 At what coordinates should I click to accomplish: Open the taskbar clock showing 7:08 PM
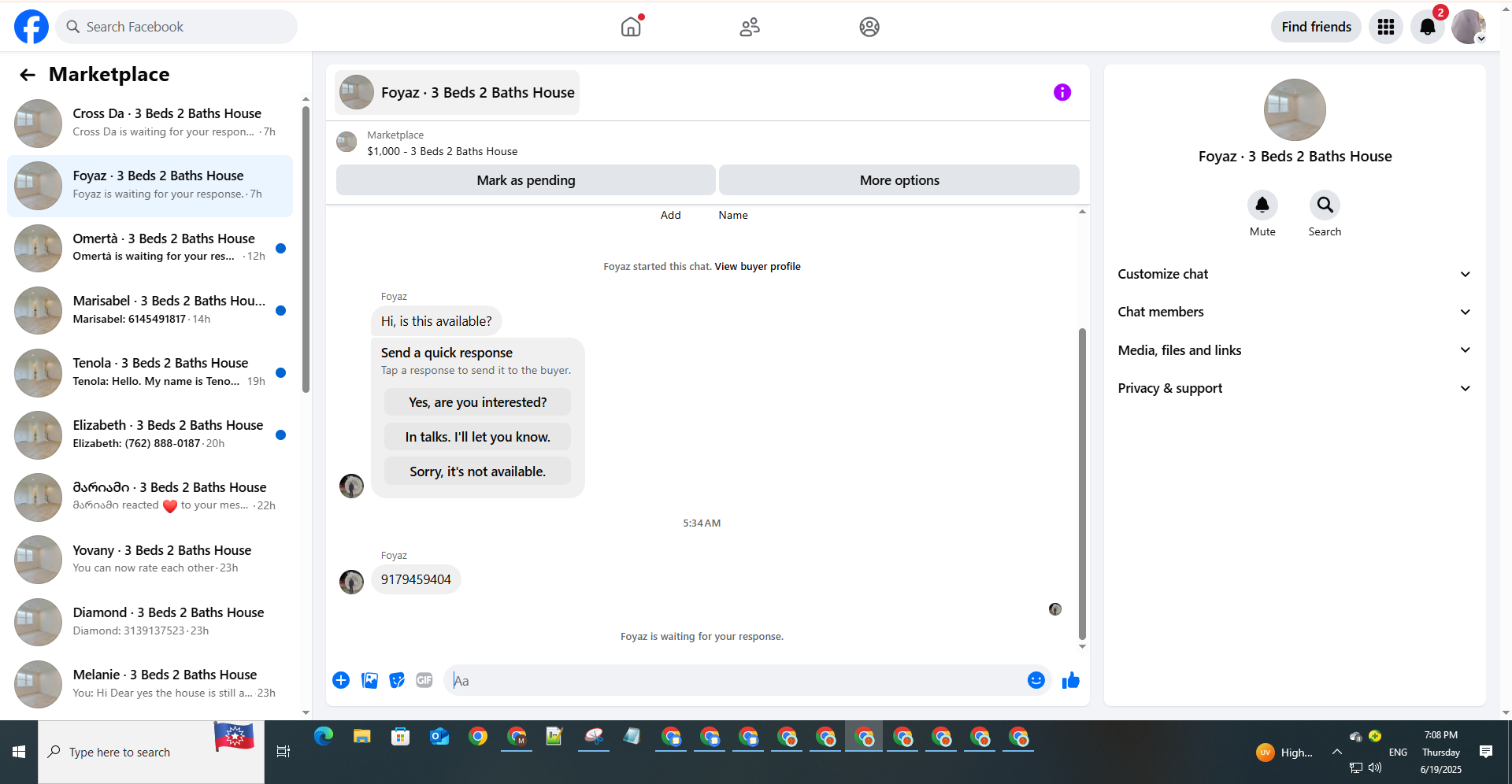(x=1440, y=752)
